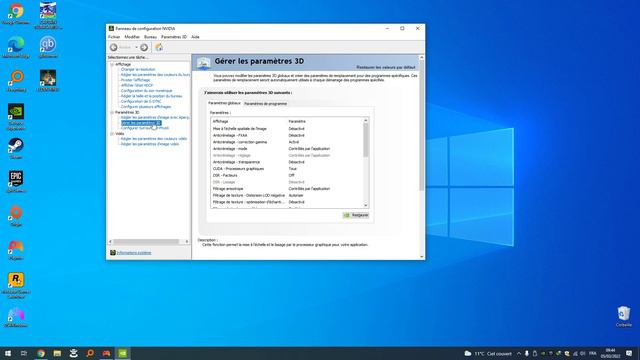Select Anticrénelage - FXAA setting row
Screen dimensions: 640x360
coord(287,136)
